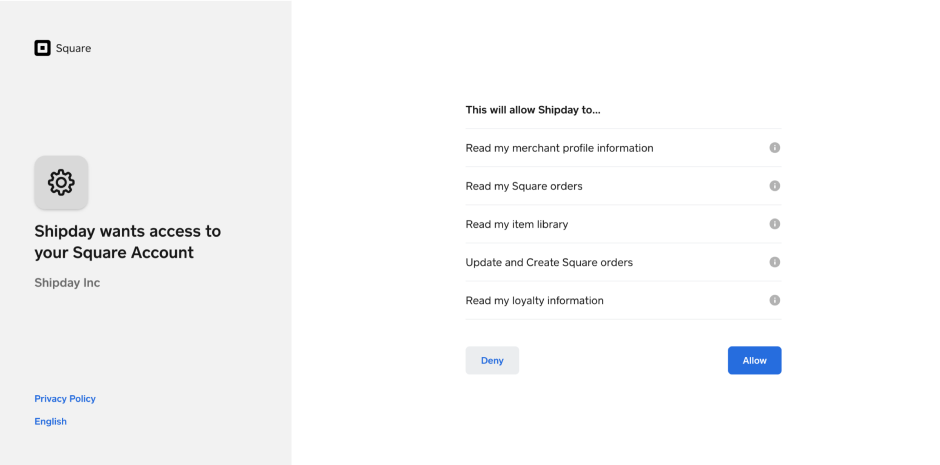Show info for merchant profile information permission
This screenshot has width=940, height=465.
tap(775, 147)
